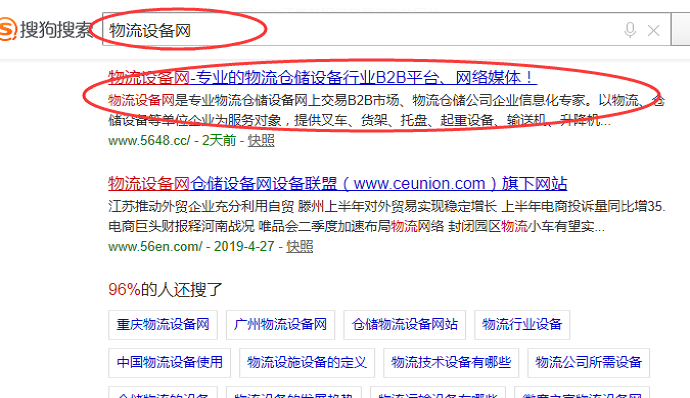This screenshot has height=398, width=690.
Task: Select the related search 重庆物流设备网
Action: (163, 325)
